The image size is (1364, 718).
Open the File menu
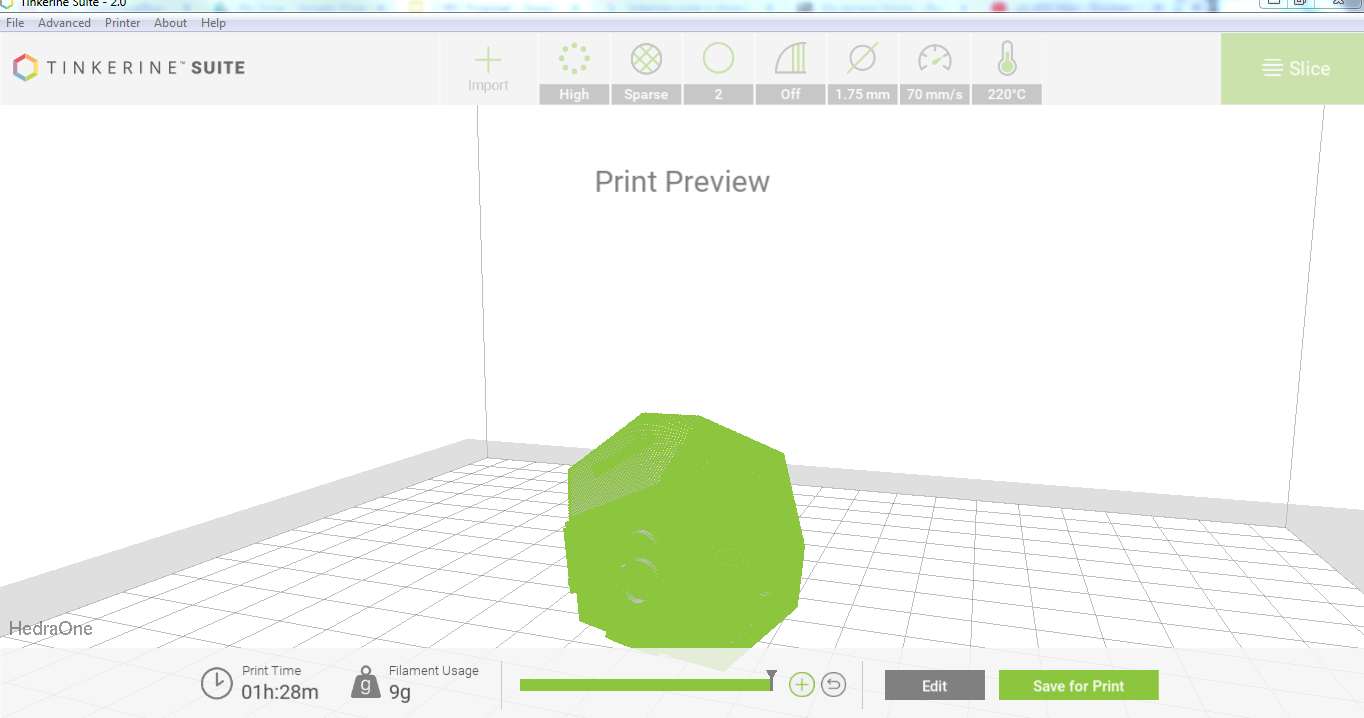(15, 23)
